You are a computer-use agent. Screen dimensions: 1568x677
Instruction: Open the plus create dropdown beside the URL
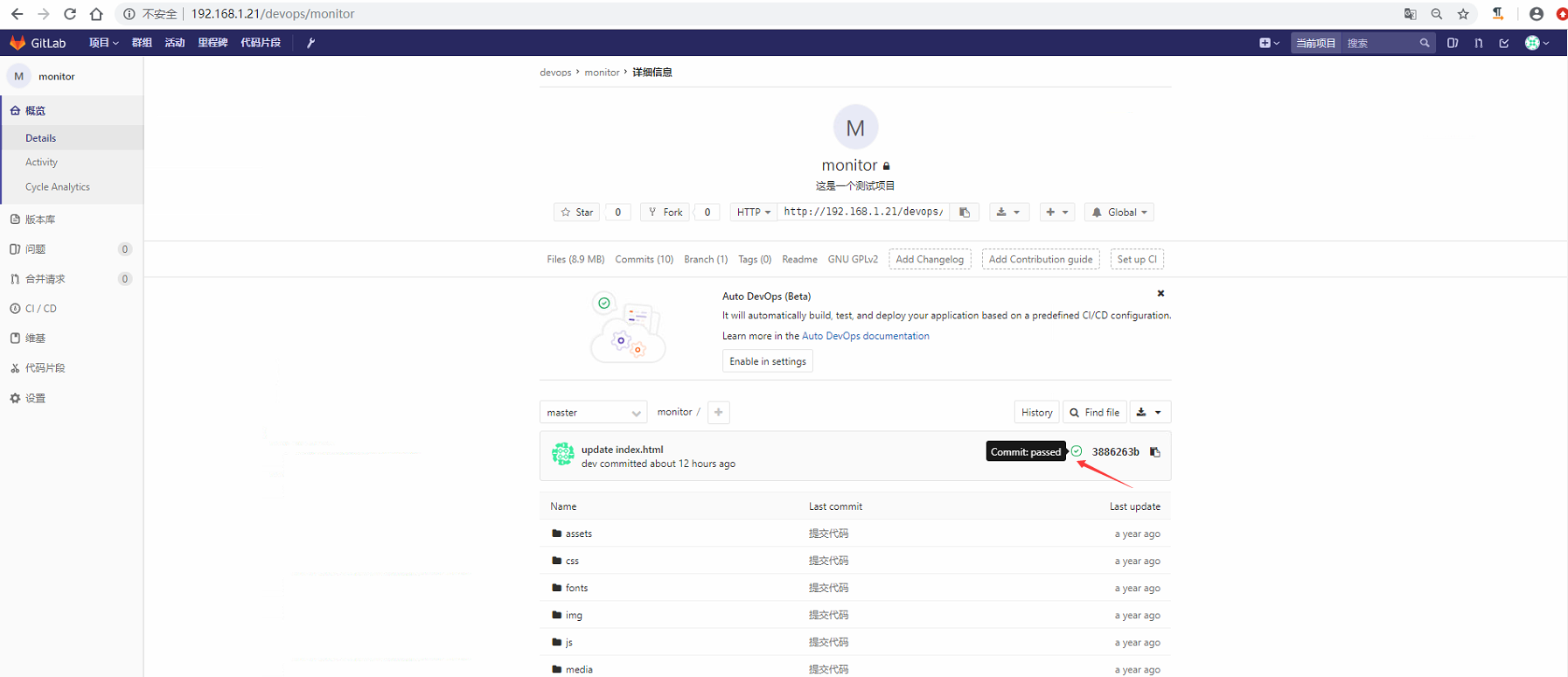coord(1057,213)
